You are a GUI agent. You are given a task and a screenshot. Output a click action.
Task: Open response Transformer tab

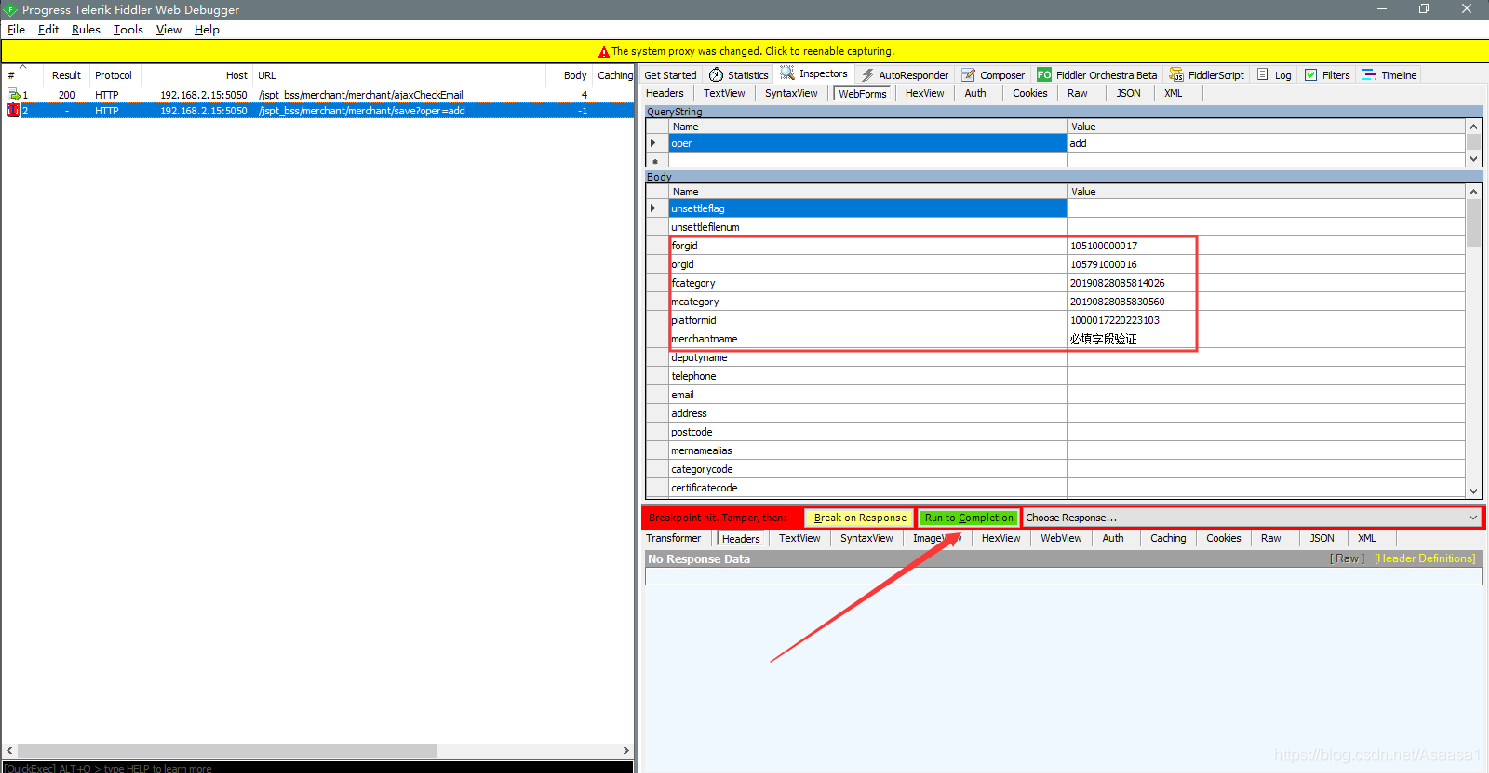(x=674, y=538)
